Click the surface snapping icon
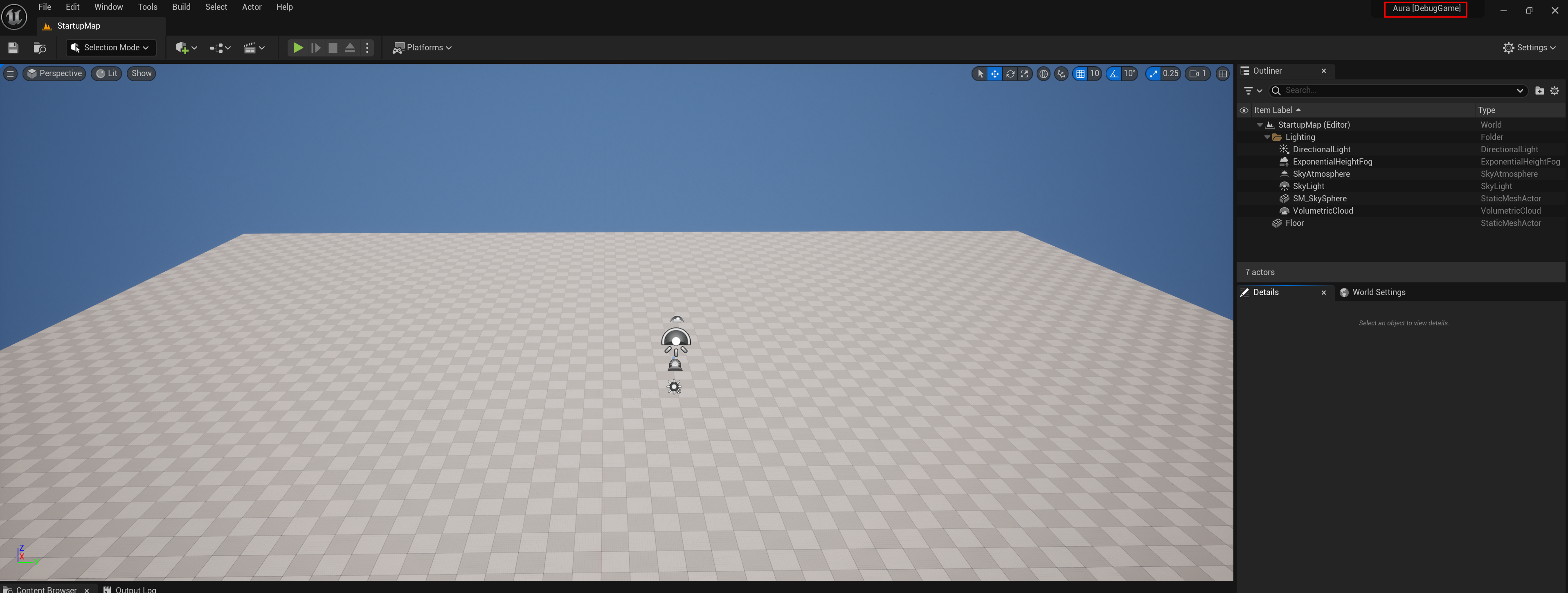 pos(1062,74)
